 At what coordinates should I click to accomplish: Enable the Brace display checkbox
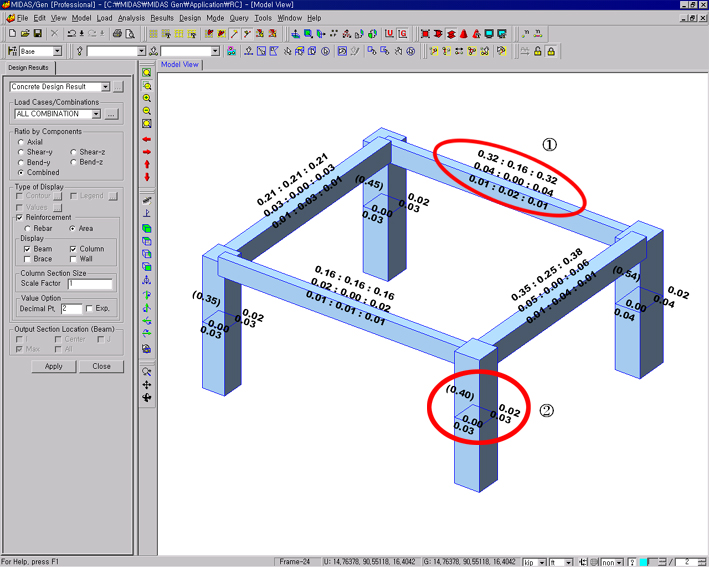point(27,259)
